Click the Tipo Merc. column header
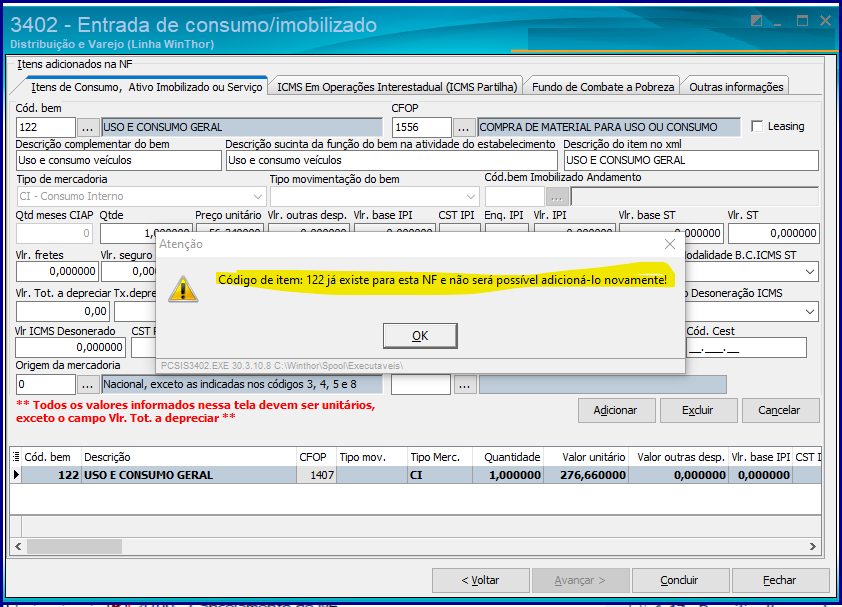The width and height of the screenshot is (842, 607). pos(440,457)
